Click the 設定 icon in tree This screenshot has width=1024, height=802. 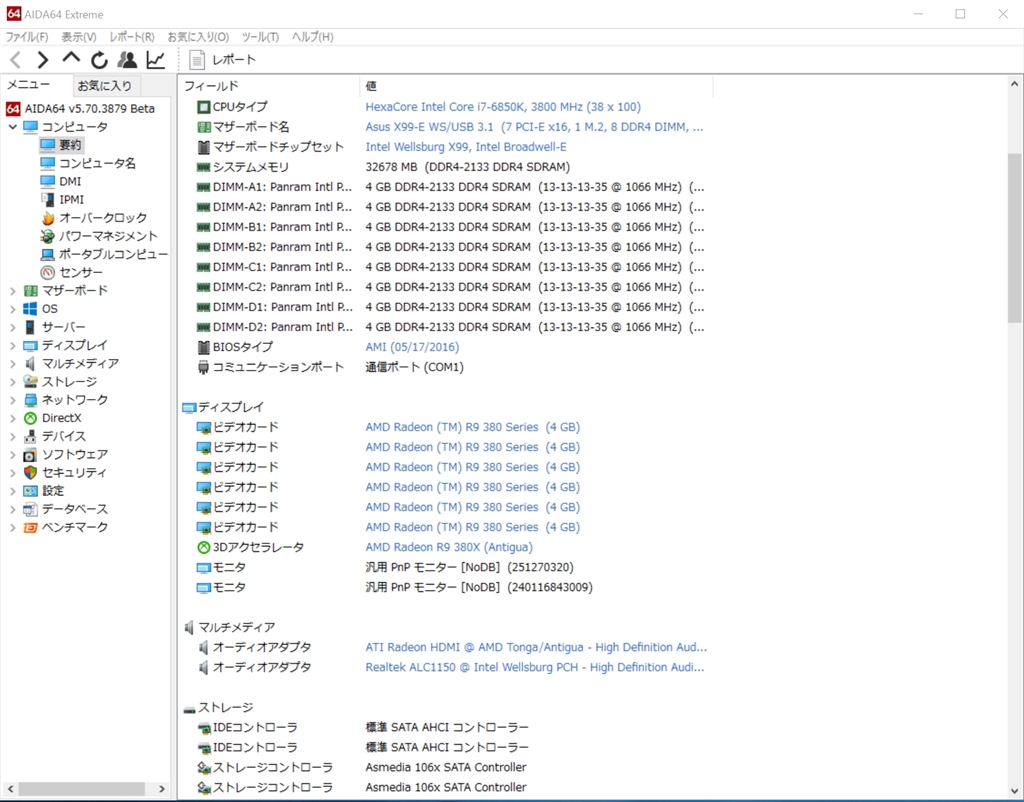30,491
